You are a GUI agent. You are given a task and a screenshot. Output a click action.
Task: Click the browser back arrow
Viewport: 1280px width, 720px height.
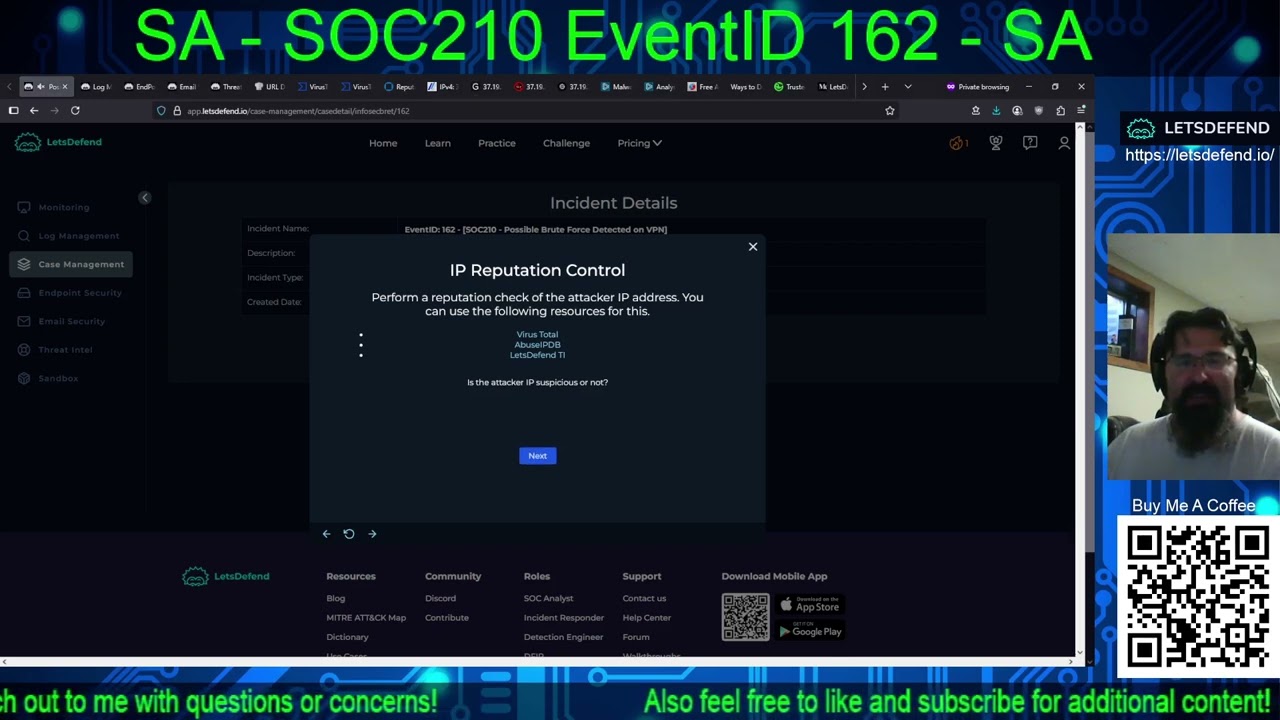[34, 111]
